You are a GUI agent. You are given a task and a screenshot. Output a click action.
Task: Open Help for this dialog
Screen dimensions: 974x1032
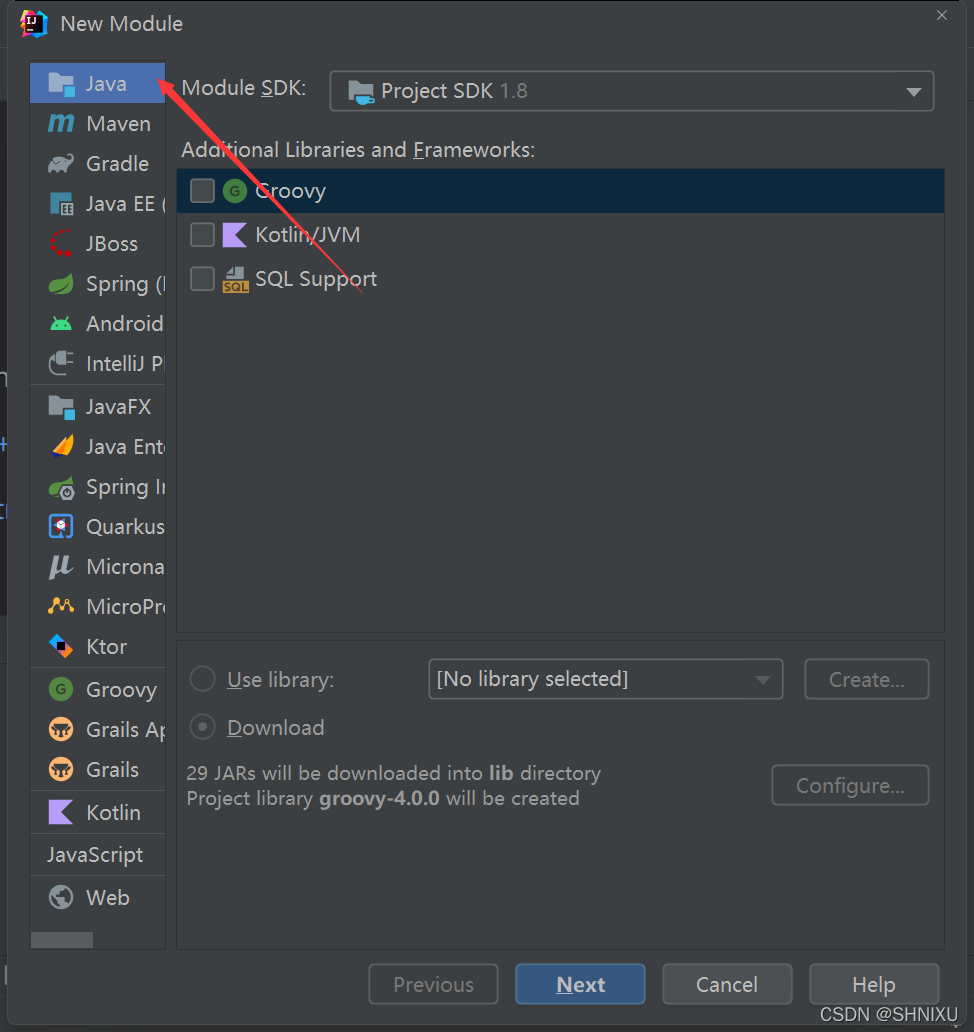(874, 984)
